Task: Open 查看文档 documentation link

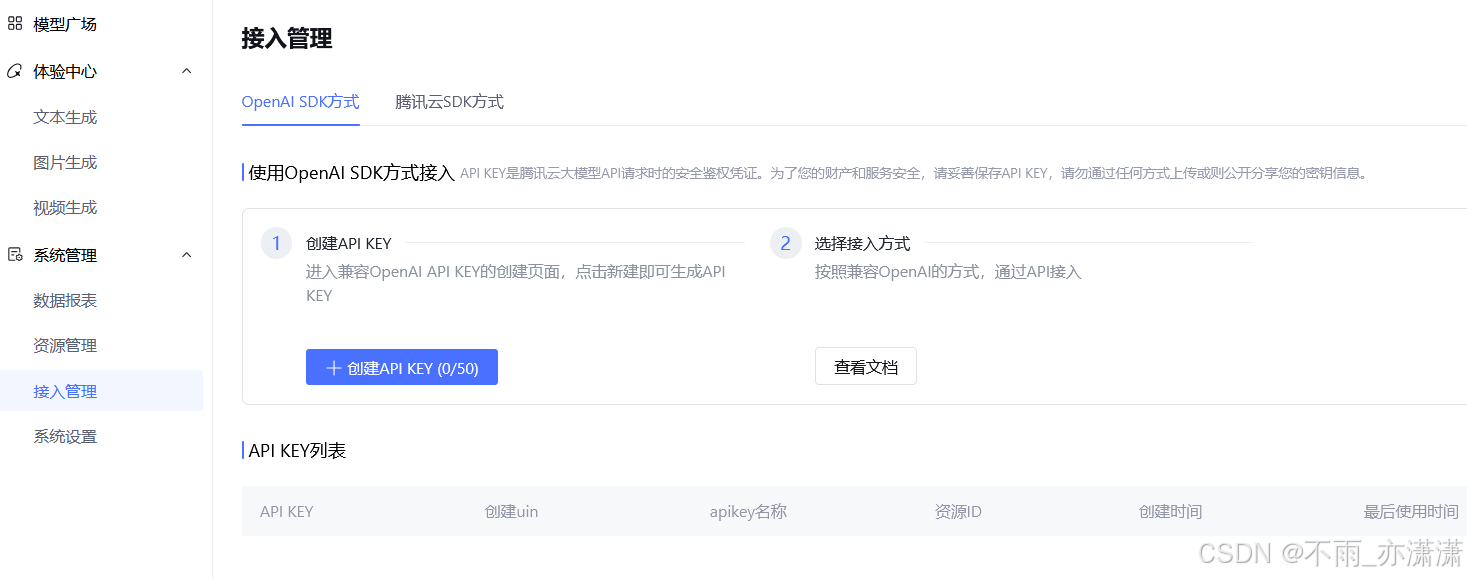Action: pos(865,365)
